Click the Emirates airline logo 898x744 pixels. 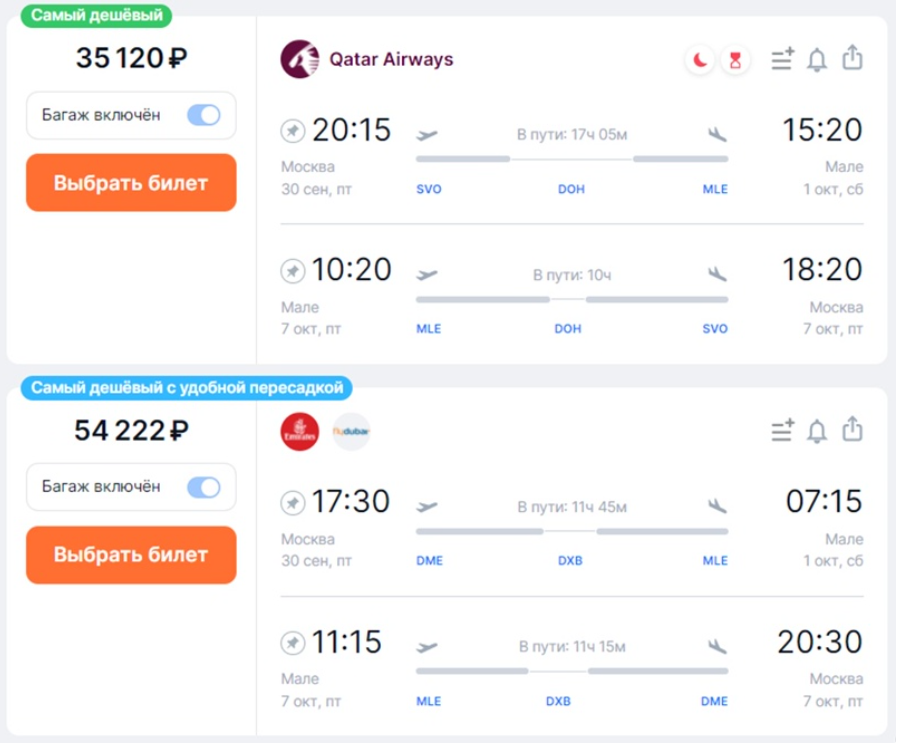tap(300, 431)
